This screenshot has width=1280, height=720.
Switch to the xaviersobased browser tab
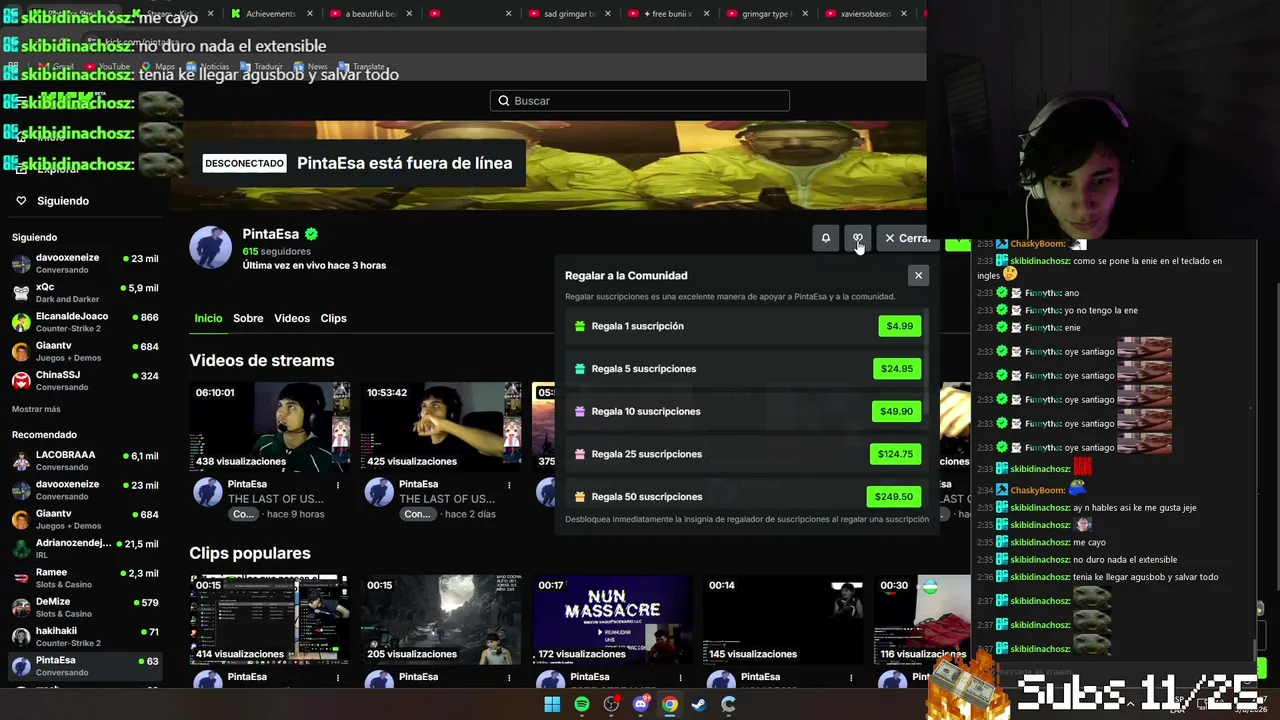pyautogui.click(x=864, y=14)
